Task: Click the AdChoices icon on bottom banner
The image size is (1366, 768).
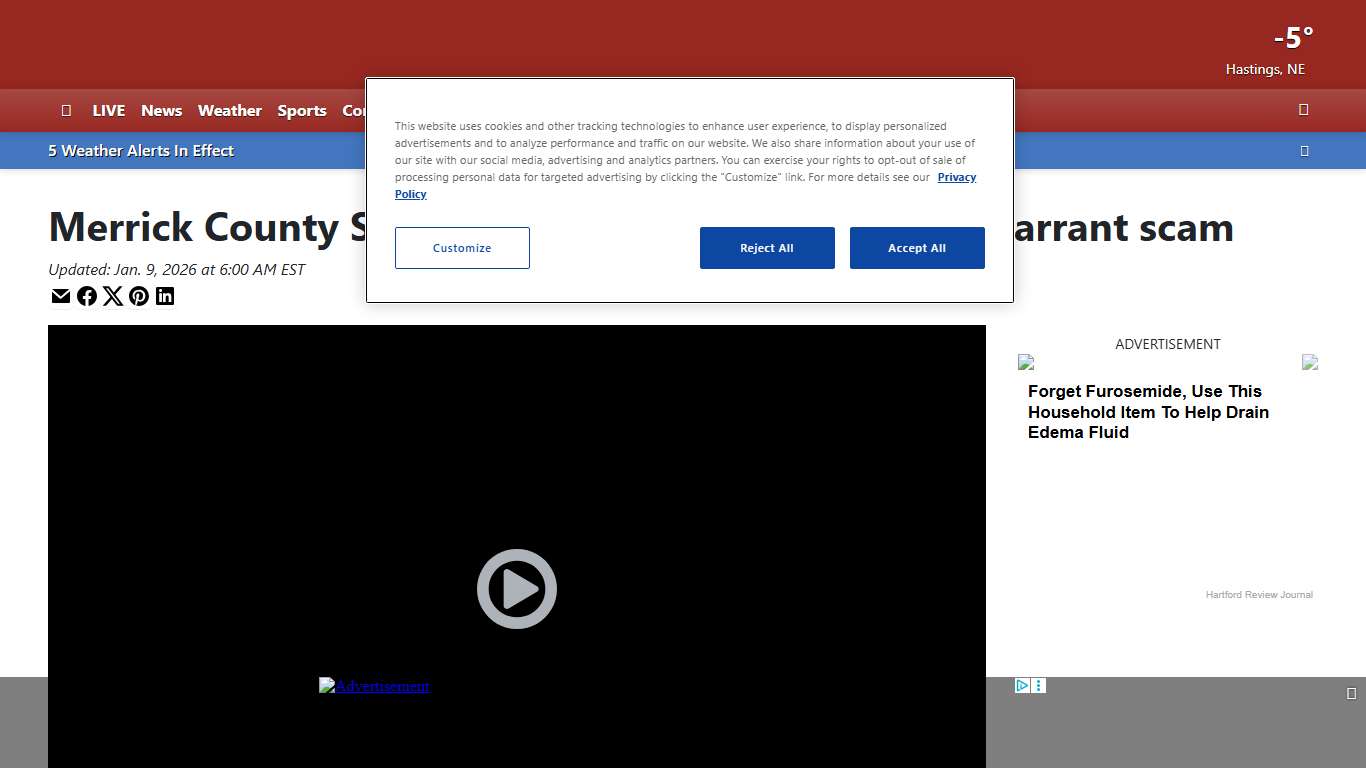Action: point(1022,686)
